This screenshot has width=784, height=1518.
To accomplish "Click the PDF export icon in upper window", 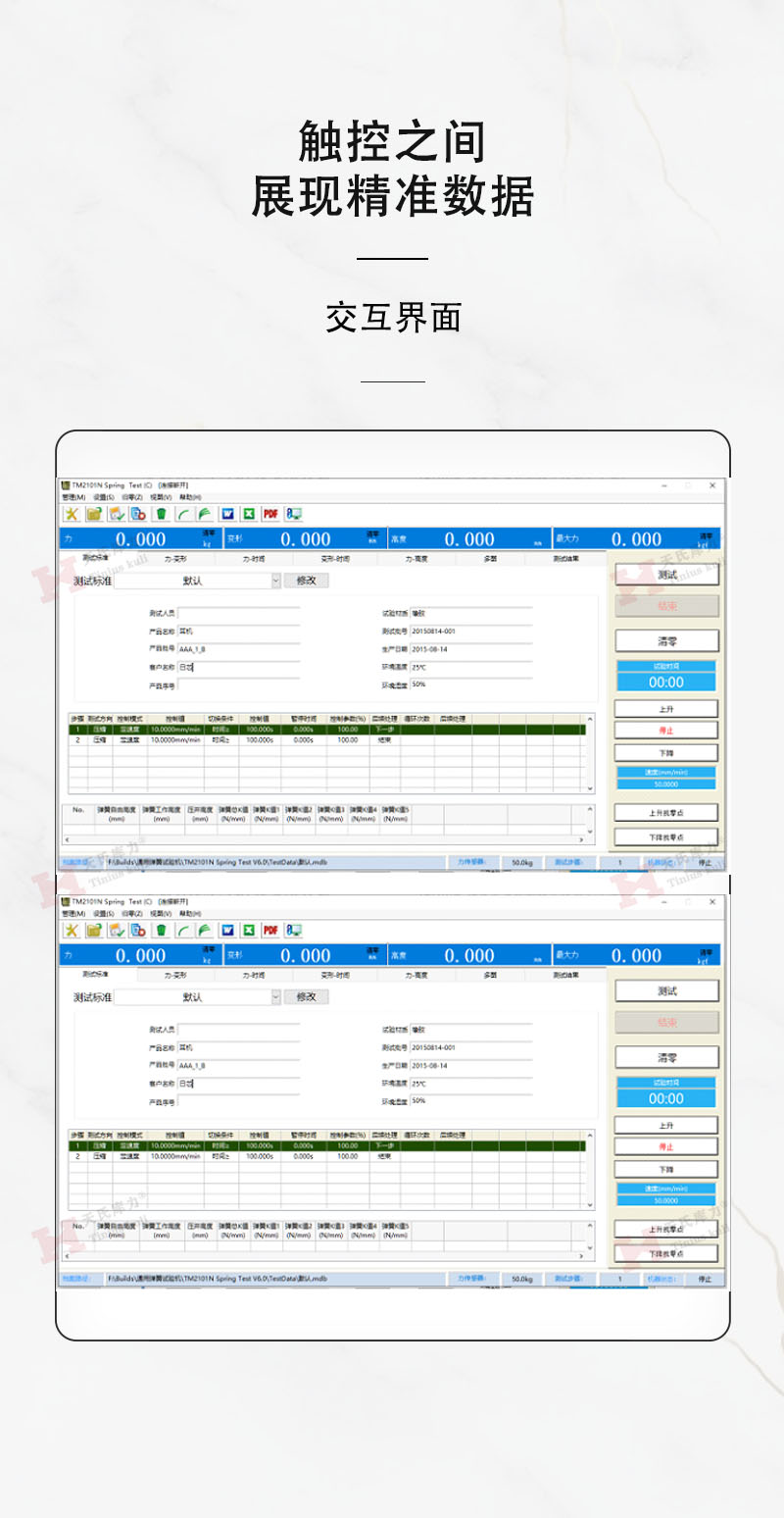I will pos(270,514).
